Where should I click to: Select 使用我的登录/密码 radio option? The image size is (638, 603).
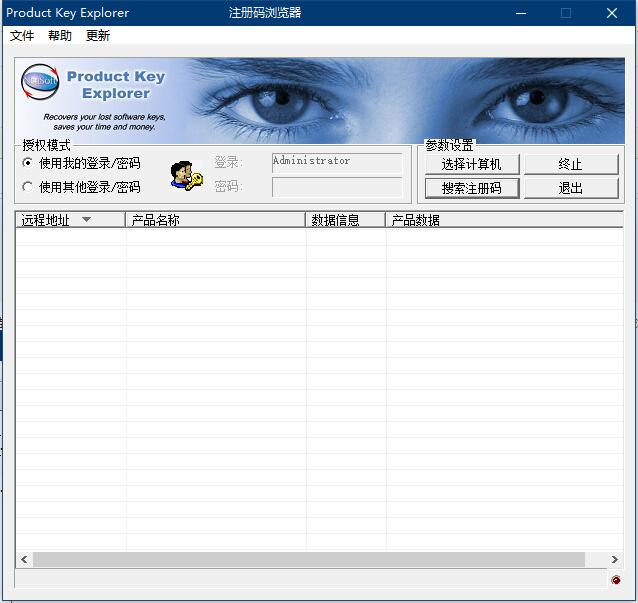[81, 163]
